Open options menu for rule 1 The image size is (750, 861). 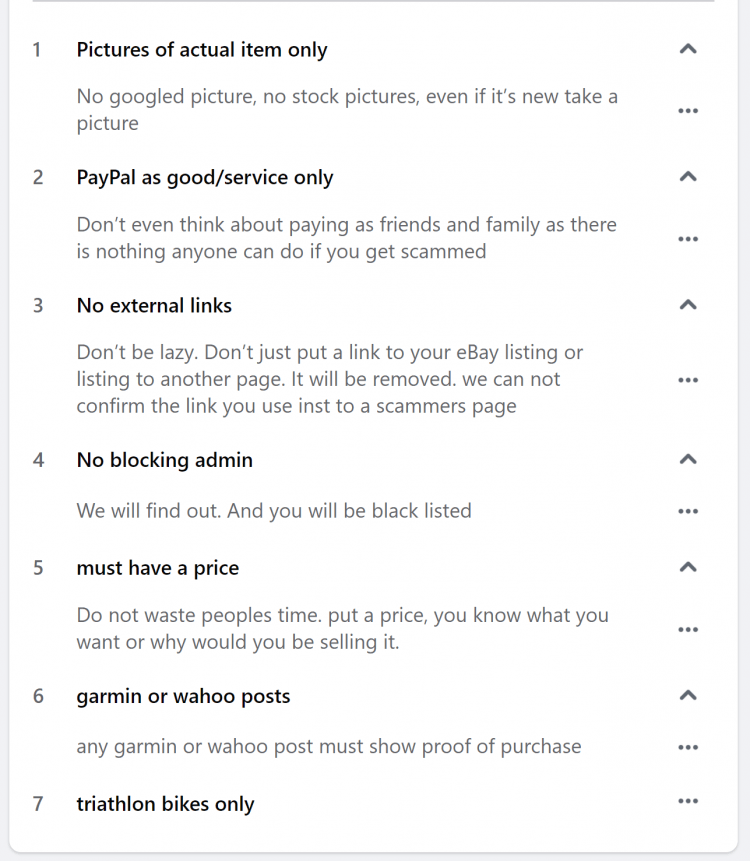tap(687, 110)
